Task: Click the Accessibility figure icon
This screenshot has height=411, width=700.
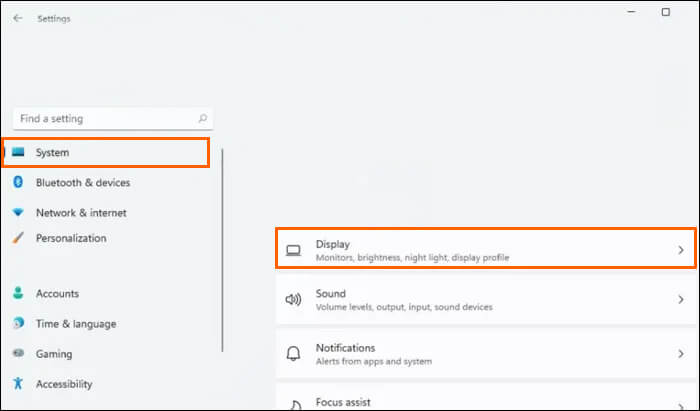Action: 18,383
